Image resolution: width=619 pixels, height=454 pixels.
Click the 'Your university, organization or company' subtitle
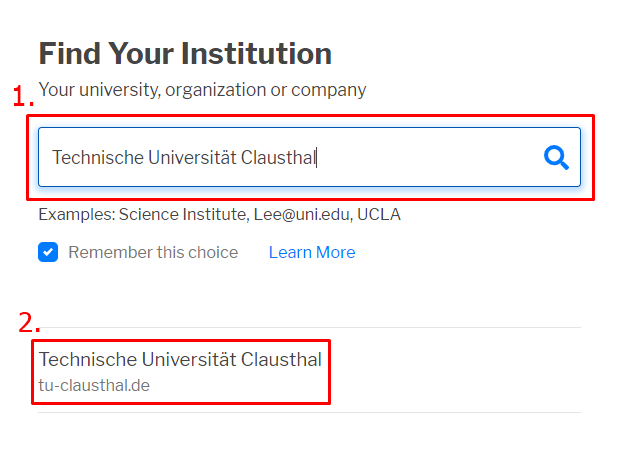[x=202, y=90]
